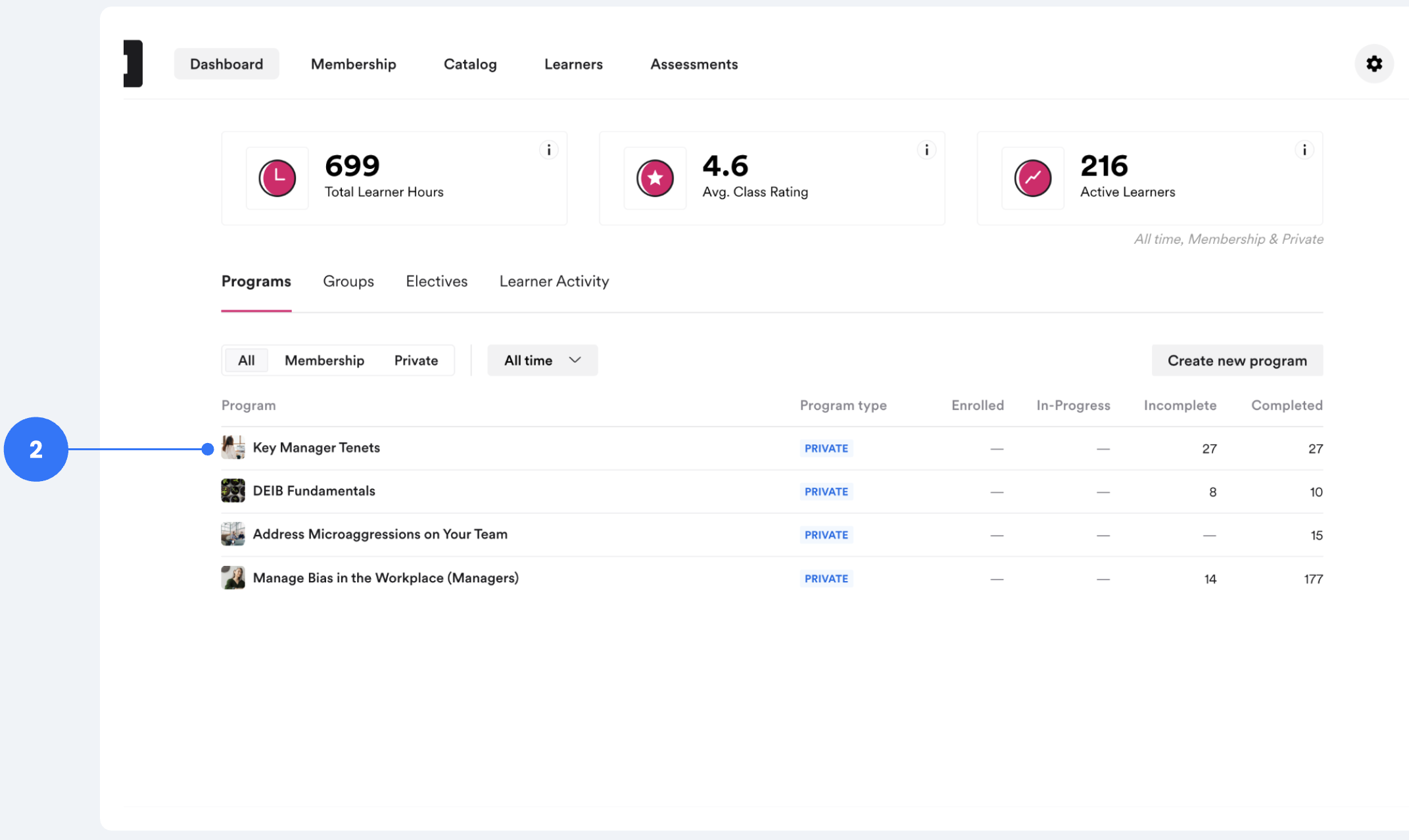Click Completed value 15 for Address Microaggressions
The image size is (1409, 840).
1316,536
